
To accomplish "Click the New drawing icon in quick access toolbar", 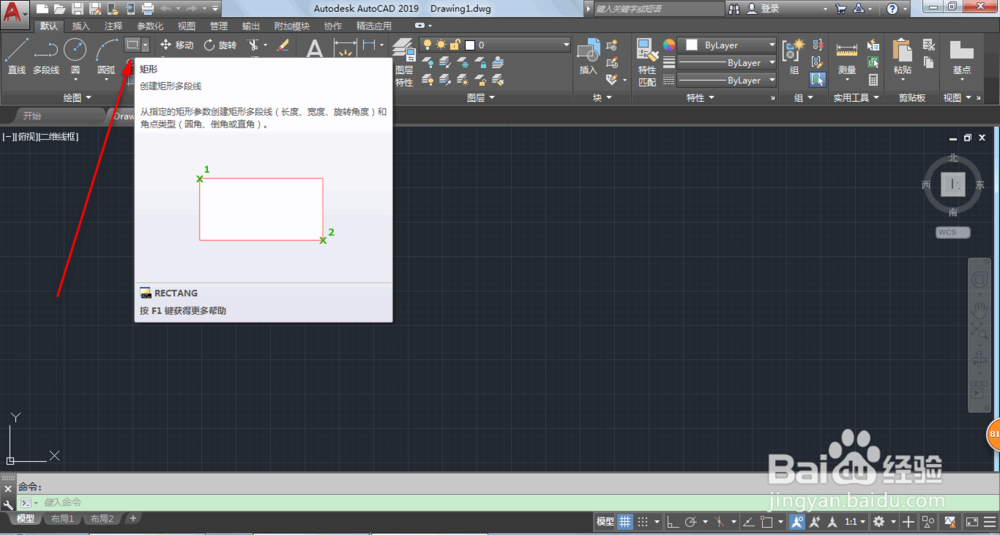I will point(42,8).
